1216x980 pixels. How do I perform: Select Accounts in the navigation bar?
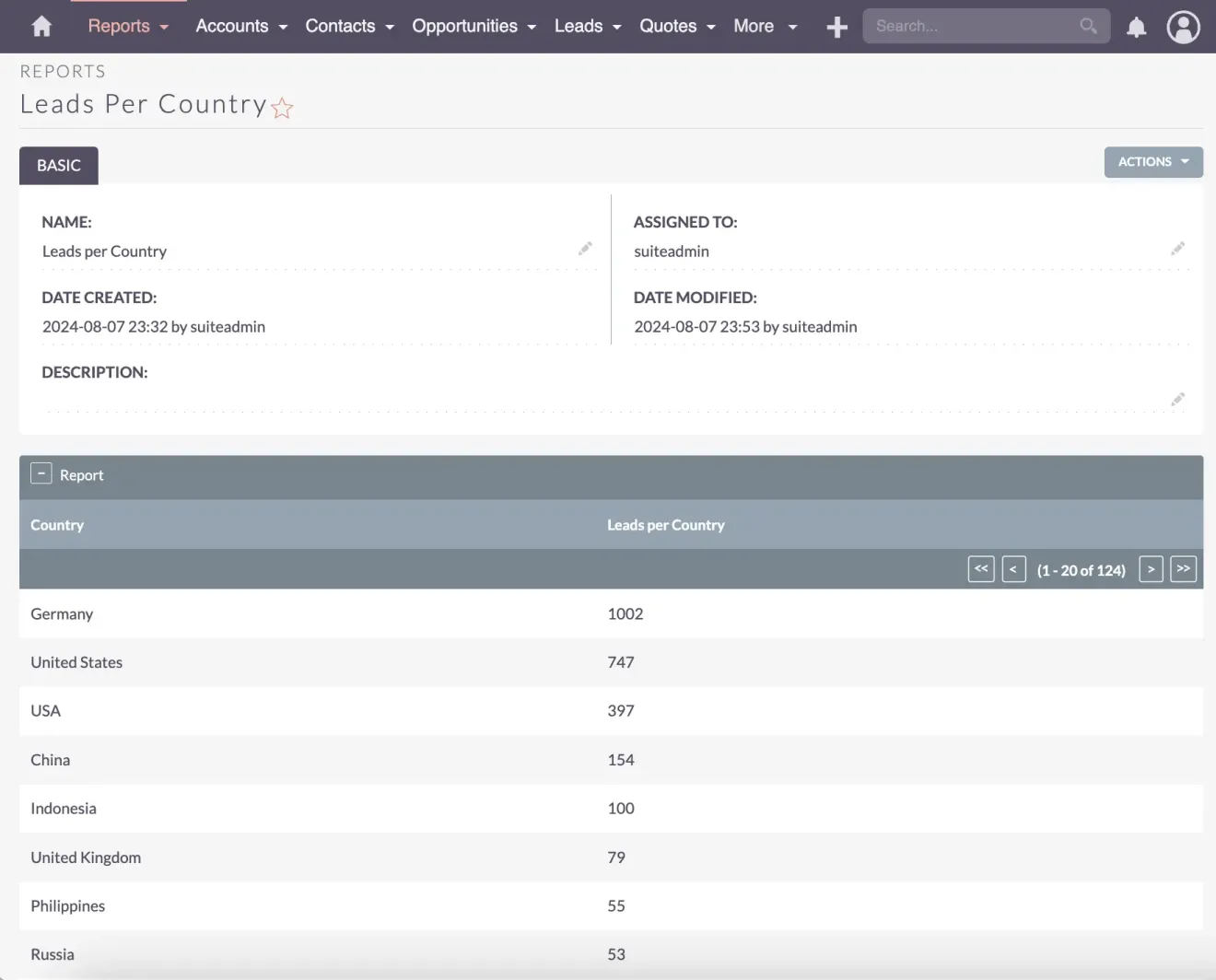tap(232, 26)
